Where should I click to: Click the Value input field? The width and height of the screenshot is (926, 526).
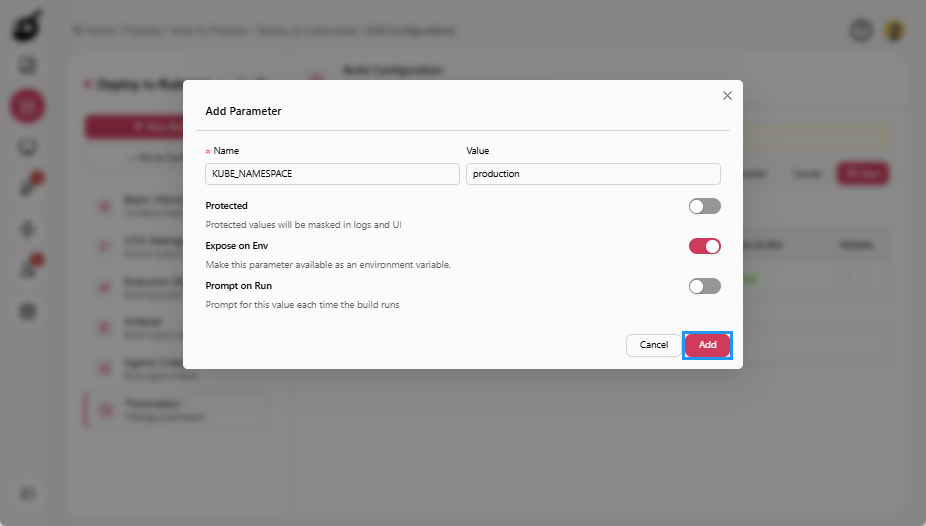click(x=593, y=174)
